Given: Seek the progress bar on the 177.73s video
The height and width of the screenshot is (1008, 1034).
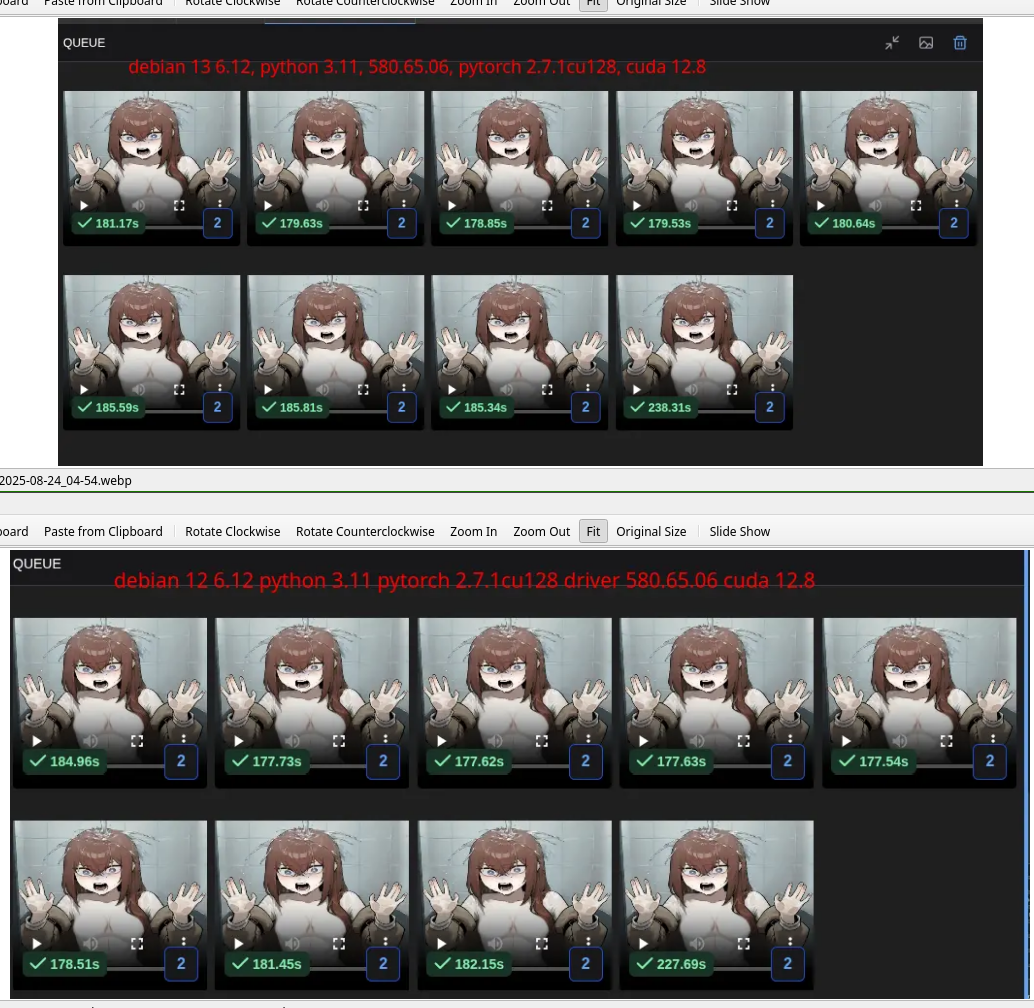Looking at the screenshot, I should [x=338, y=765].
